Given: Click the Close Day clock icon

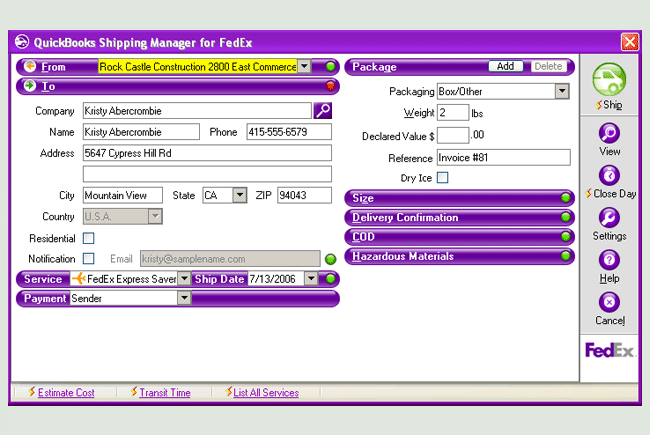Looking at the screenshot, I should 609,175.
